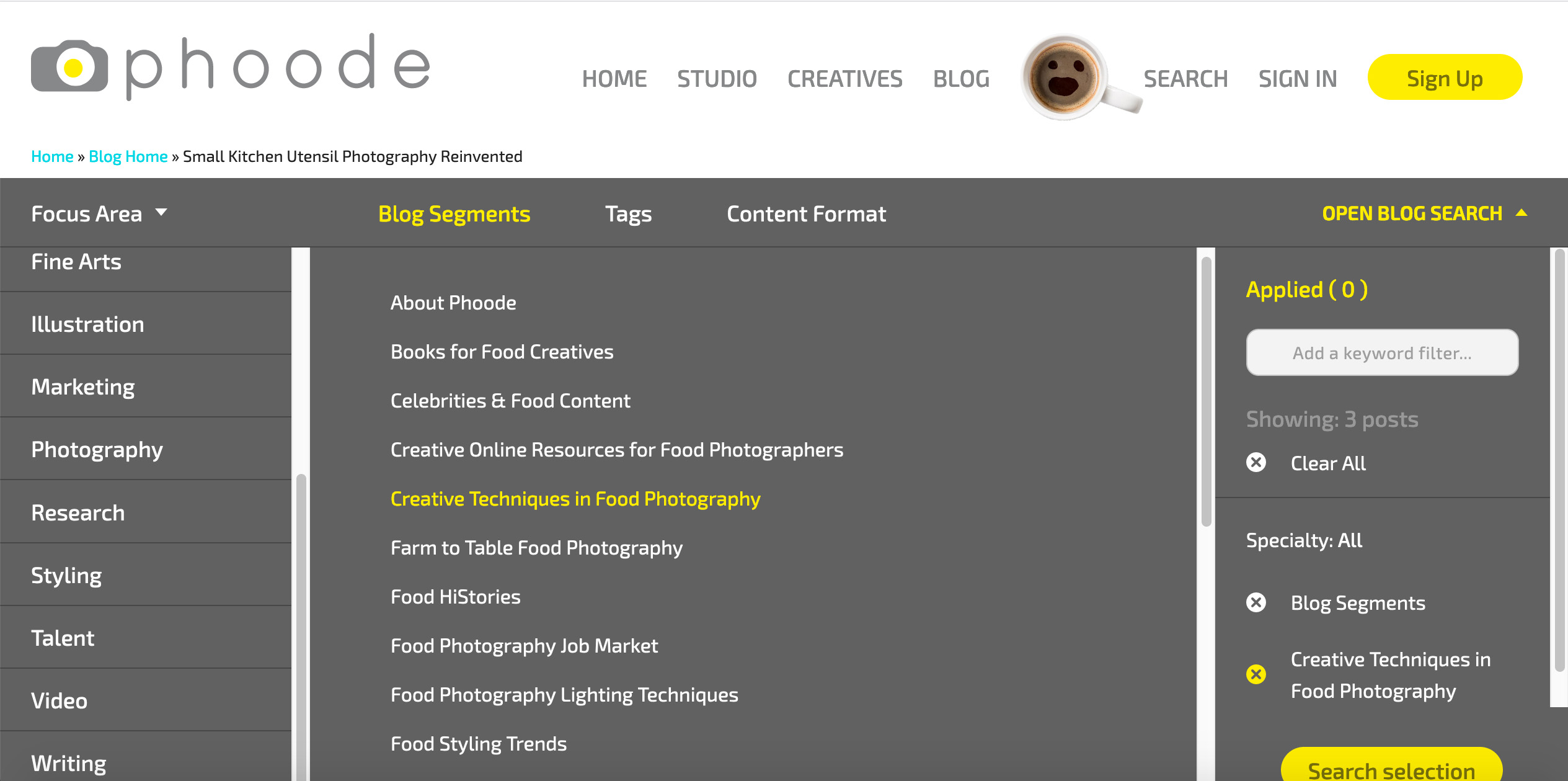Click the Focus Area label
Screen dimensions: 1568x781
[86, 214]
